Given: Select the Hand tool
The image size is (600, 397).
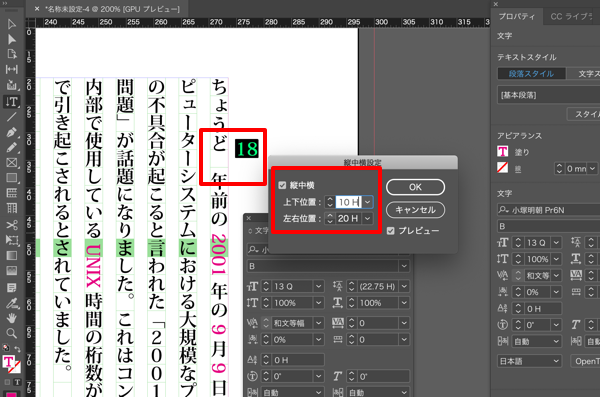Looking at the screenshot, I should 11,318.
